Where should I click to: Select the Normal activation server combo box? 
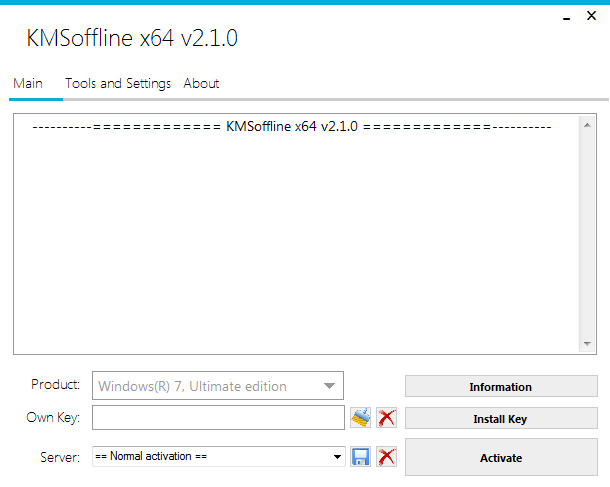click(210, 457)
